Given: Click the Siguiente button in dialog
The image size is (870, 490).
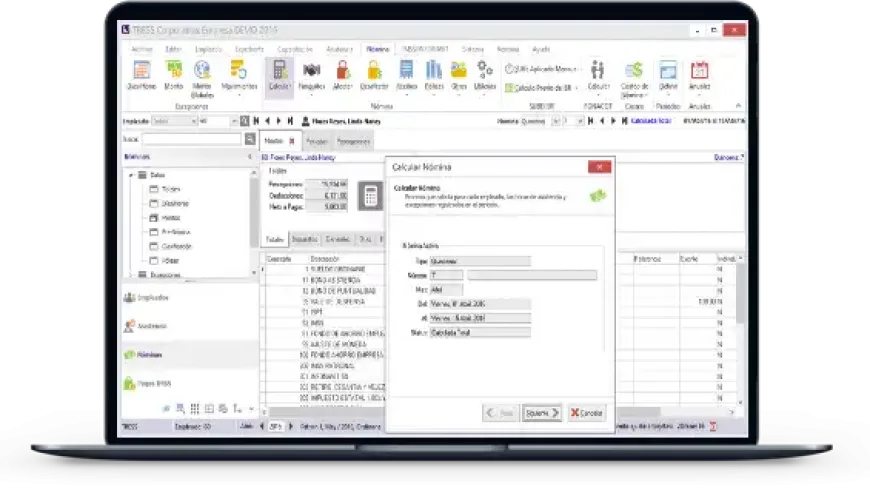Looking at the screenshot, I should coord(542,412).
